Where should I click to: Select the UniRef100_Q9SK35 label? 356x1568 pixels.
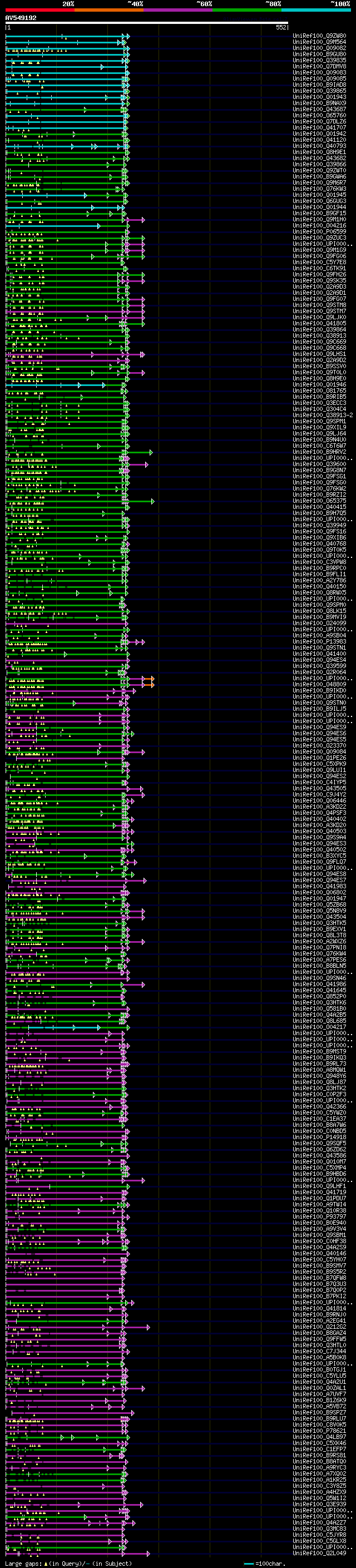[319, 280]
